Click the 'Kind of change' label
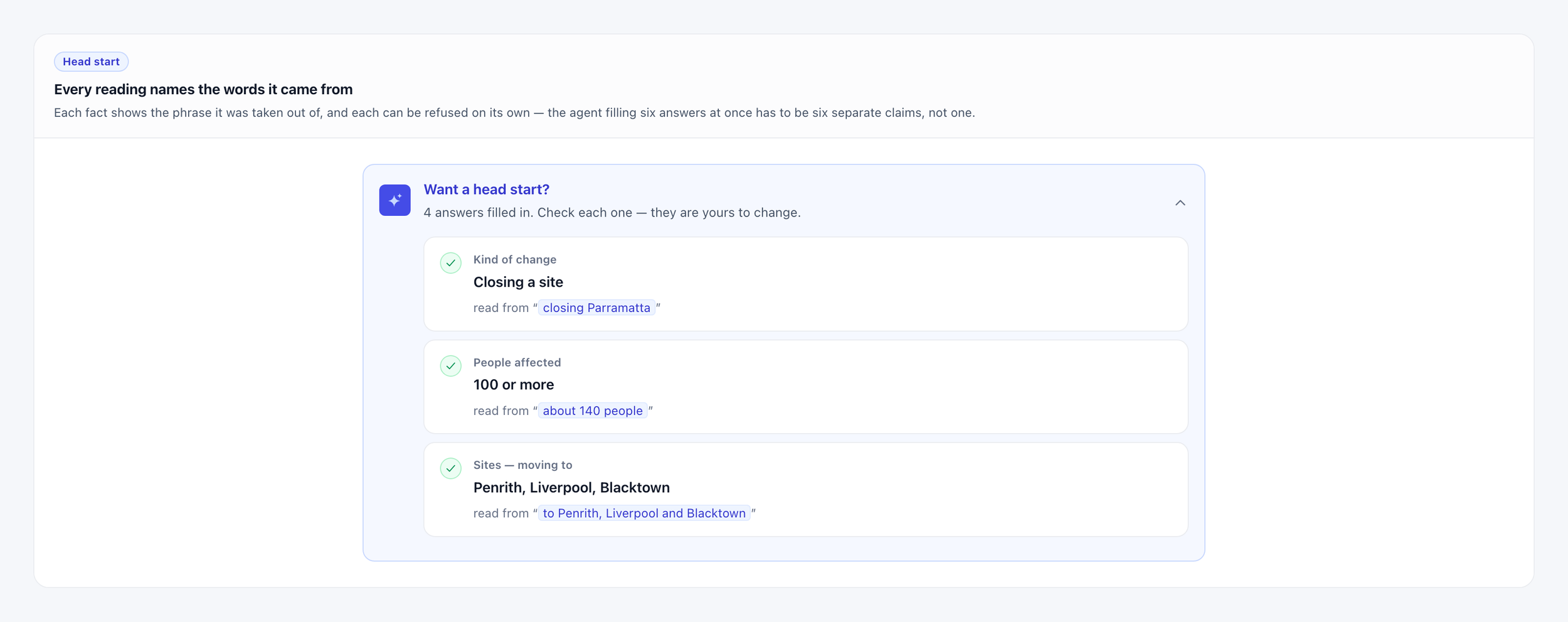 pos(515,260)
